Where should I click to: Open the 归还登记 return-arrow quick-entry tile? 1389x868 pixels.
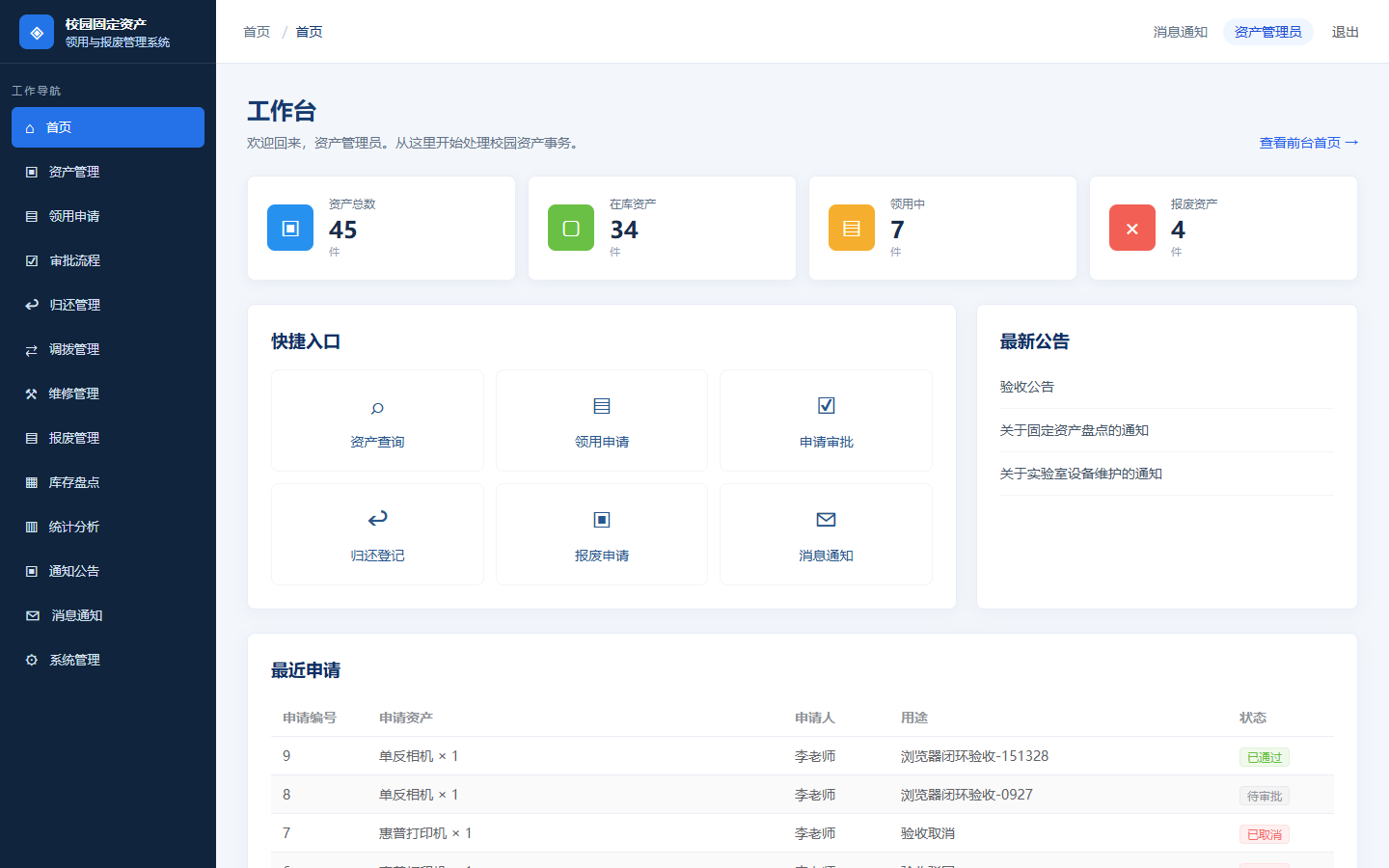coord(377,534)
